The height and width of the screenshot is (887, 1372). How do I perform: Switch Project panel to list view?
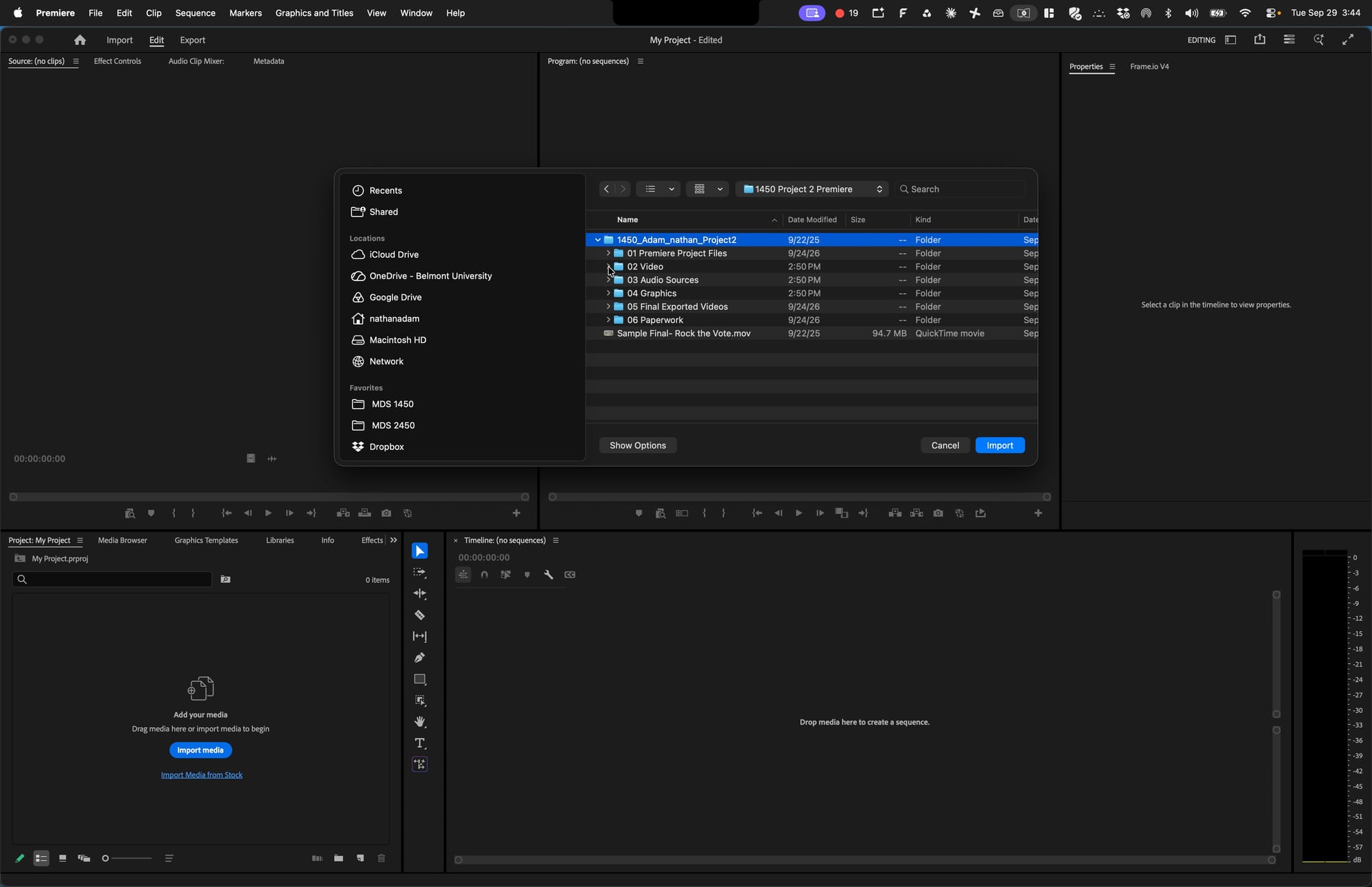[x=41, y=858]
